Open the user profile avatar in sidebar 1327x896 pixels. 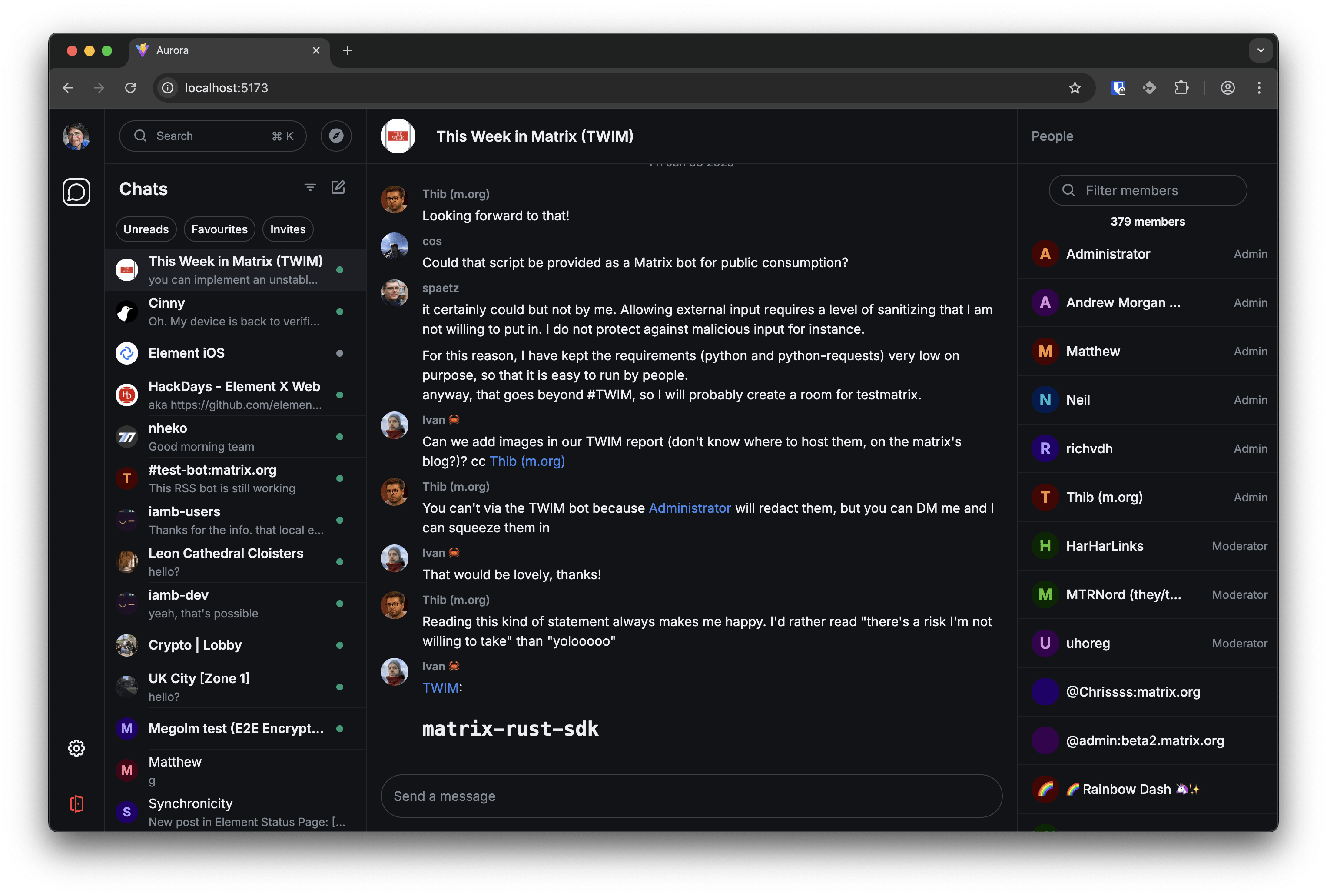76,136
